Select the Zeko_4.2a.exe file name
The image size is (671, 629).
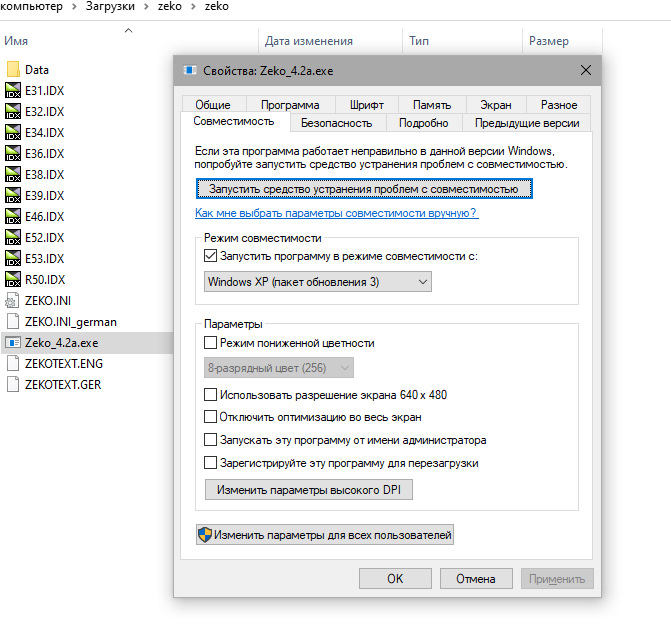point(62,343)
